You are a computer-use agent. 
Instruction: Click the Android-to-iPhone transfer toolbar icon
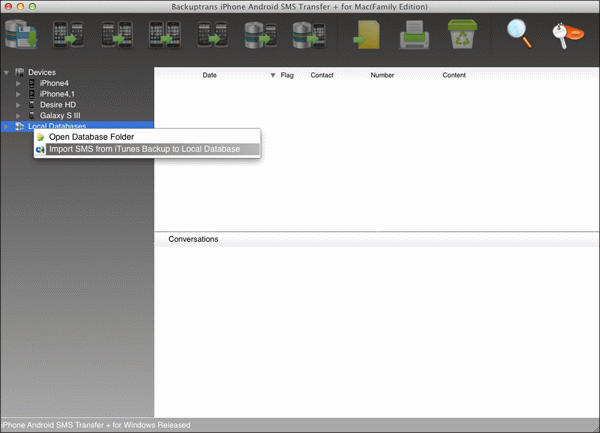[x=117, y=35]
